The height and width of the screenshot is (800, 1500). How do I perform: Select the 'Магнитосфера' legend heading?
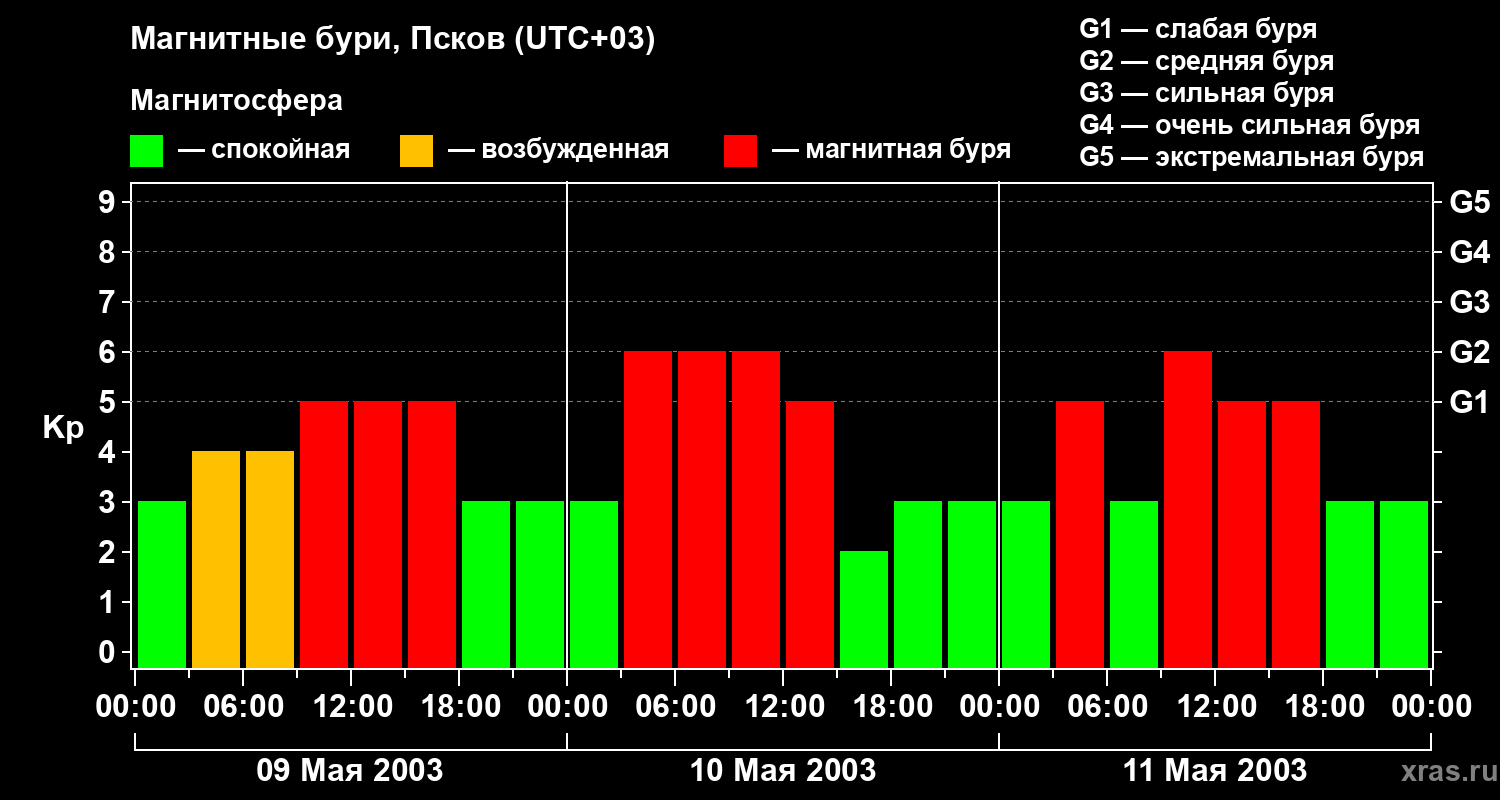coord(236,101)
